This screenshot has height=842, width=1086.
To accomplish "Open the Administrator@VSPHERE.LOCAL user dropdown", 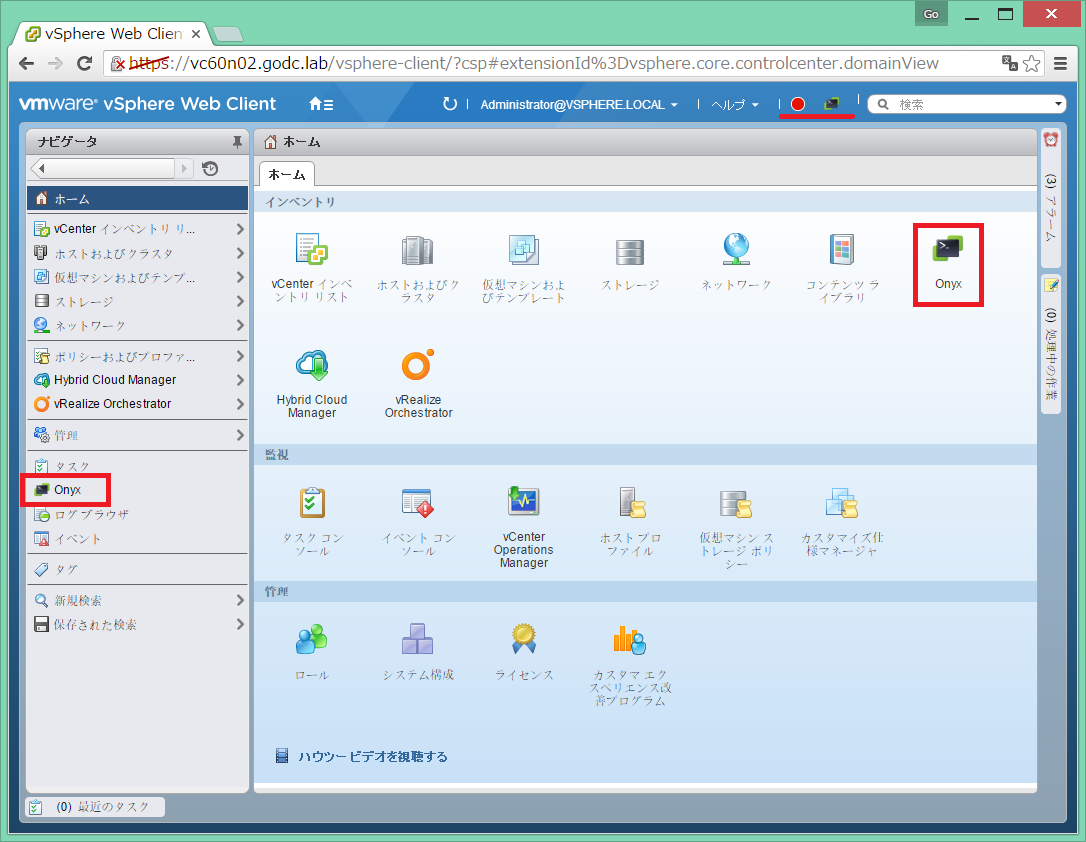I will pyautogui.click(x=579, y=105).
